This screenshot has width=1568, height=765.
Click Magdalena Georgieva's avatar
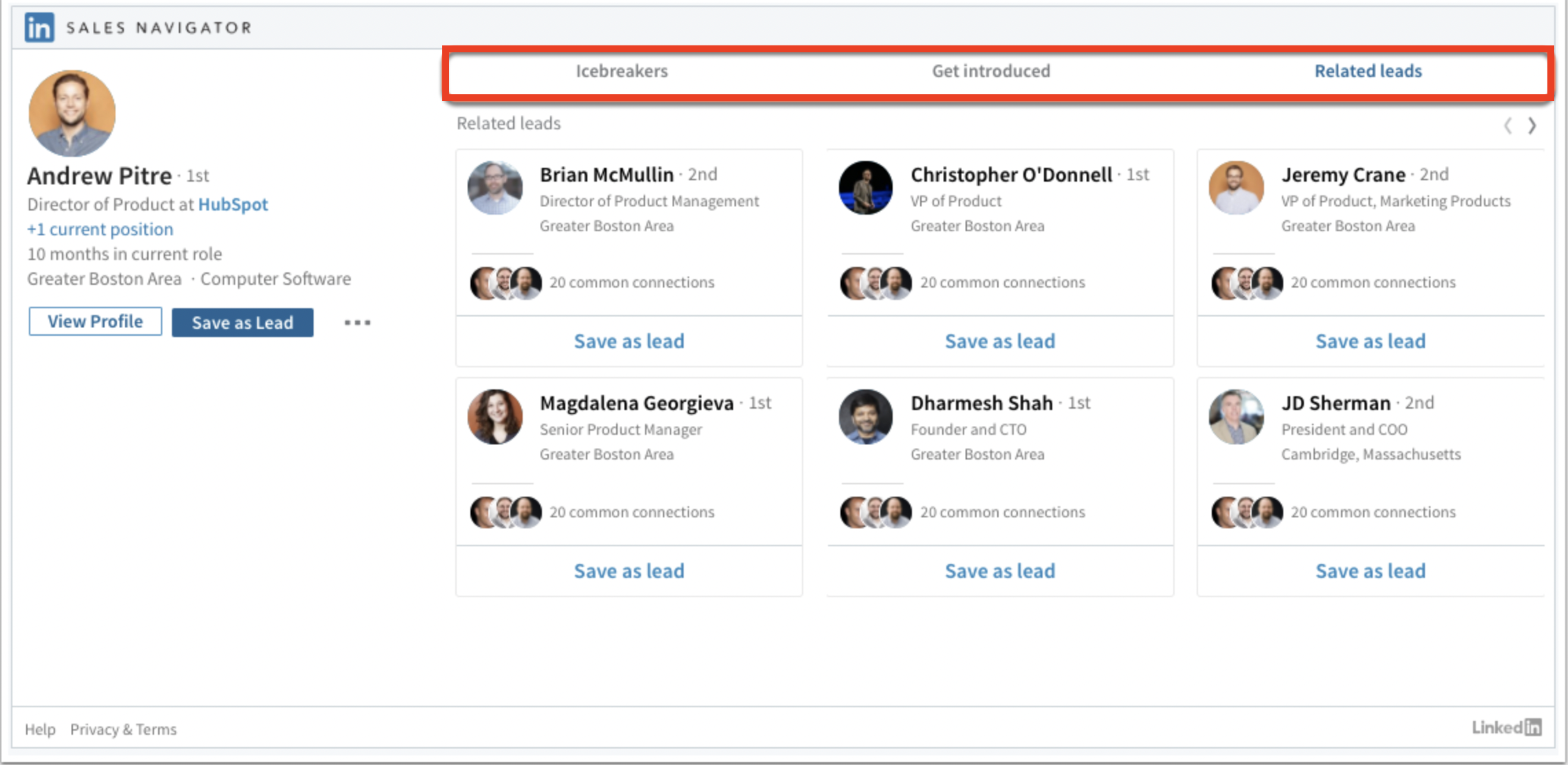pyautogui.click(x=495, y=417)
